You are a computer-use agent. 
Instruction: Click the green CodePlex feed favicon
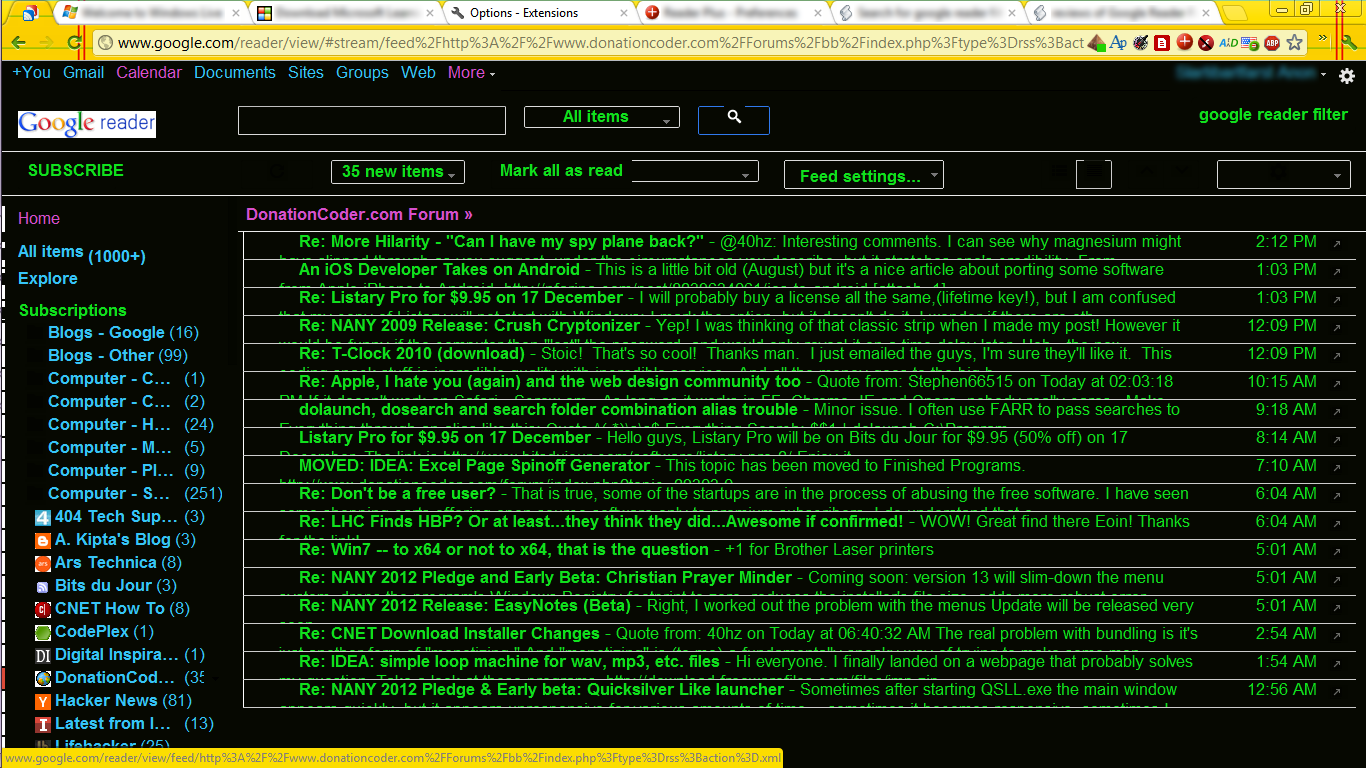coord(43,632)
